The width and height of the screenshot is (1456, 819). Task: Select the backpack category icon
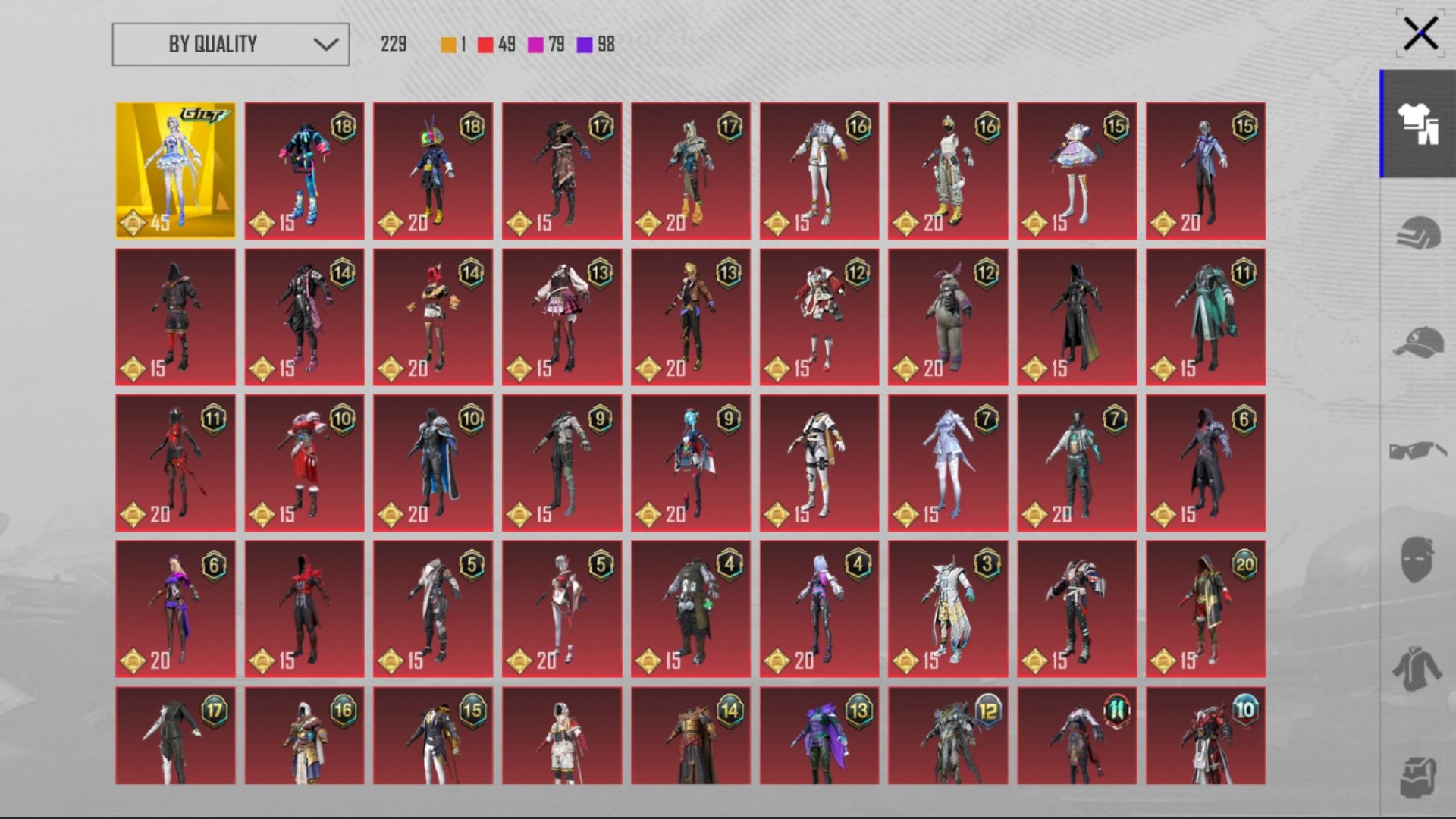[1417, 777]
